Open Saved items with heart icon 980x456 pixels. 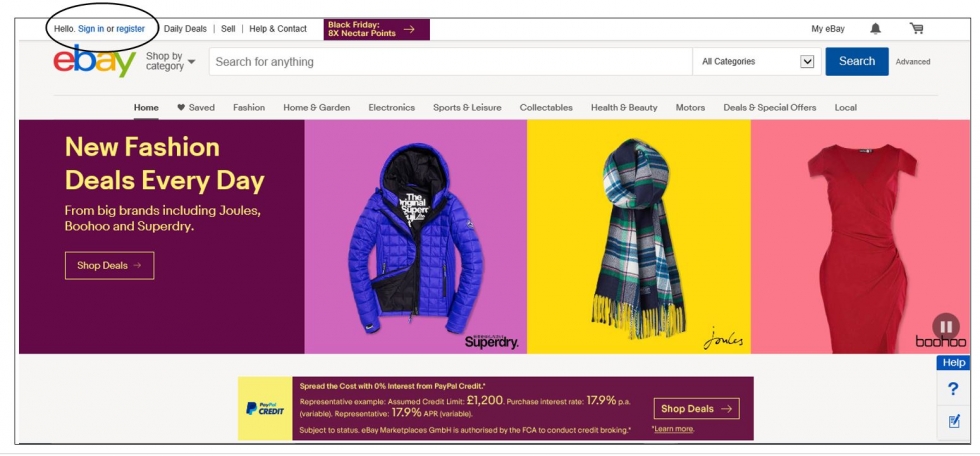tap(196, 107)
